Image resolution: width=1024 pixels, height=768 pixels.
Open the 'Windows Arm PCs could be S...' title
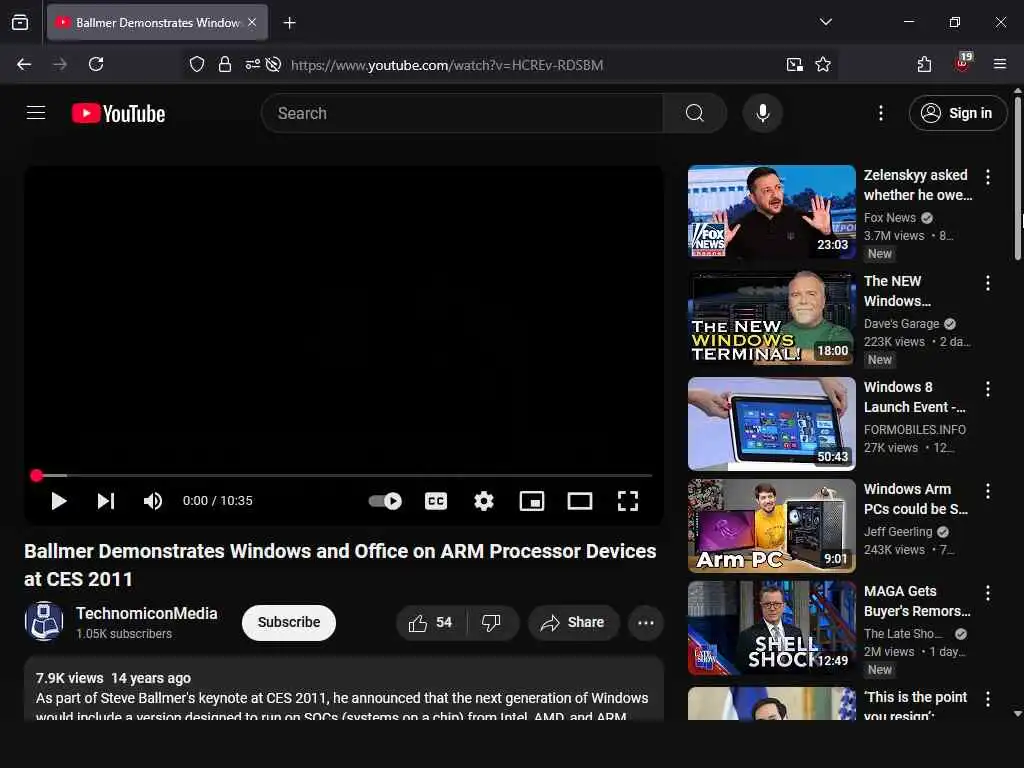916,499
